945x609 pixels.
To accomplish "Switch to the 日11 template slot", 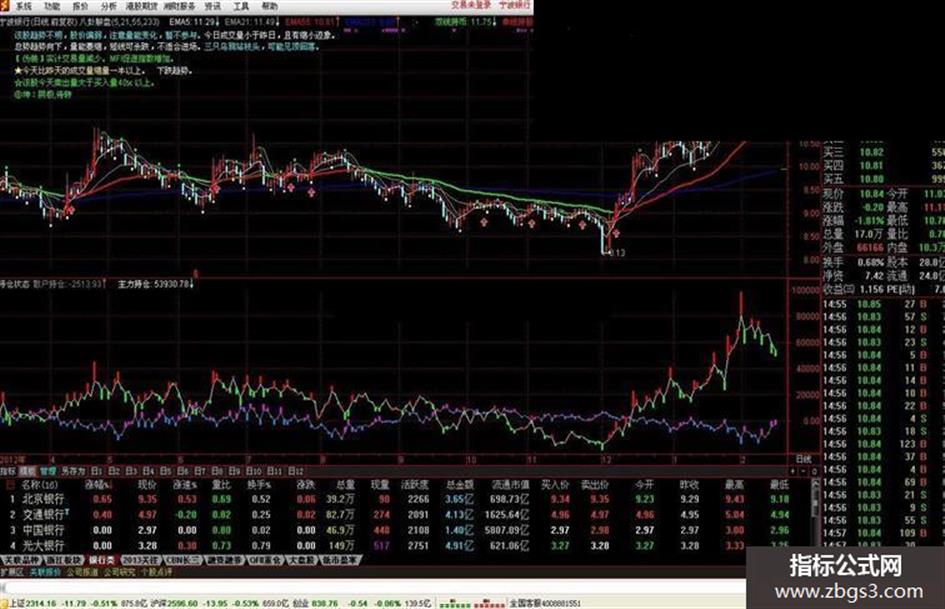I will tap(274, 471).
